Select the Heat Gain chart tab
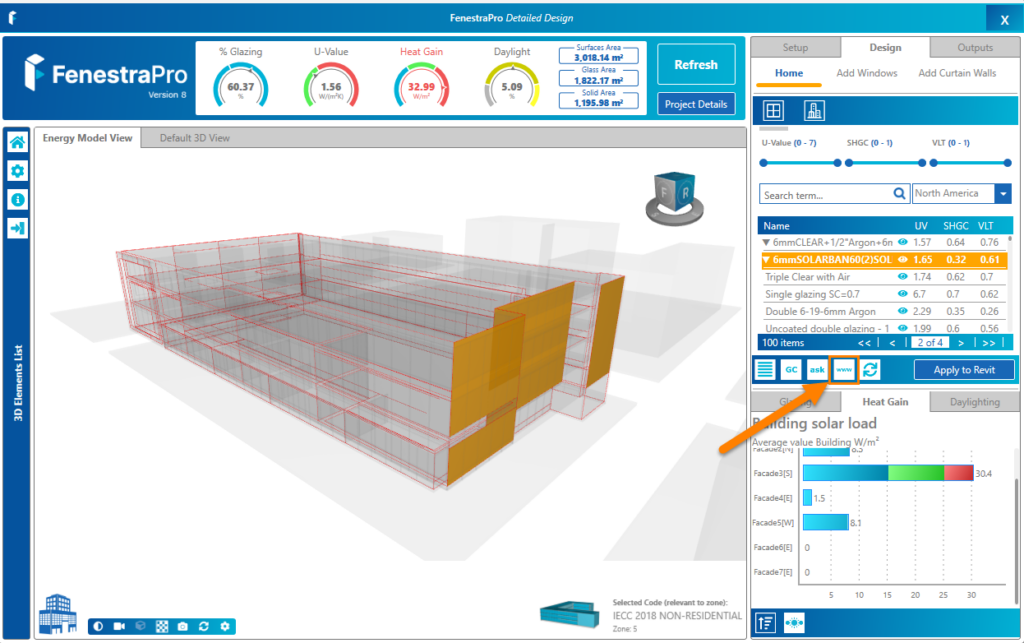Screen dimensions: 1024x643 (885, 401)
